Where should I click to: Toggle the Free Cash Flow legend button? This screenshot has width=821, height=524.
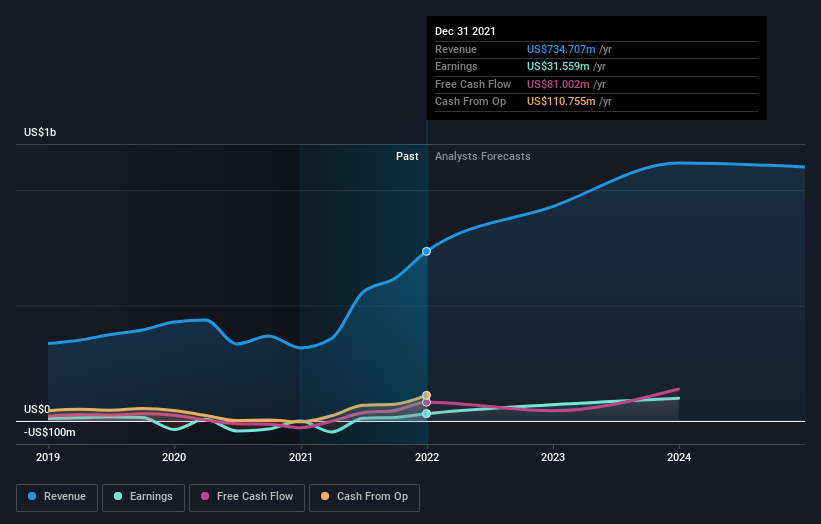pyautogui.click(x=247, y=497)
